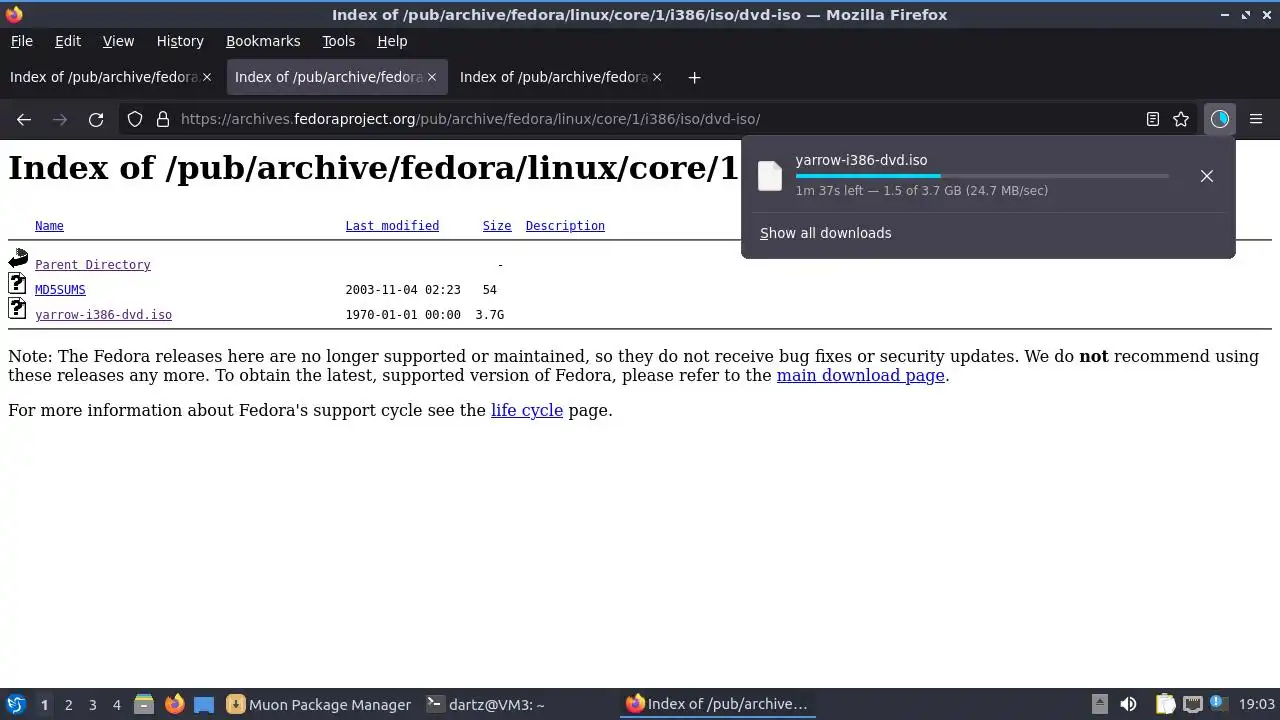Go back to the previous page

[x=24, y=119]
